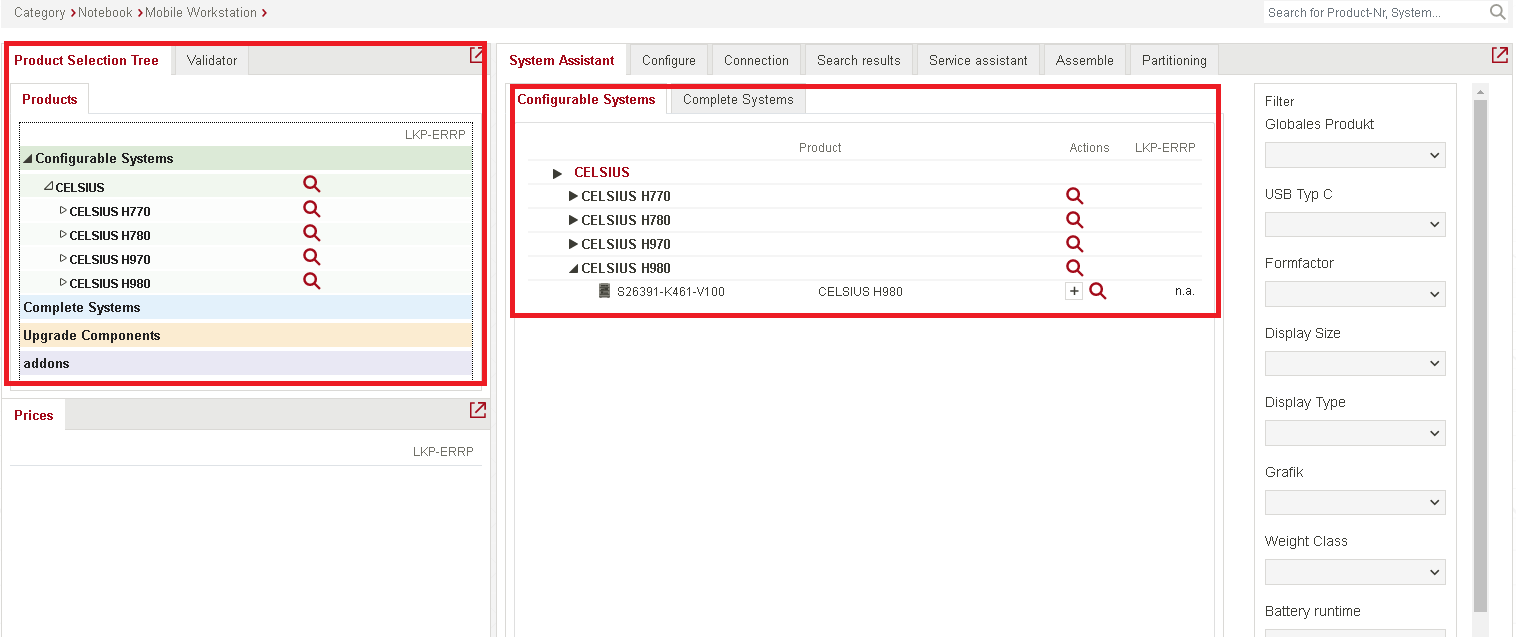Click the device icon beside S26391-K461-V100
This screenshot has width=1516, height=637.
tap(604, 291)
